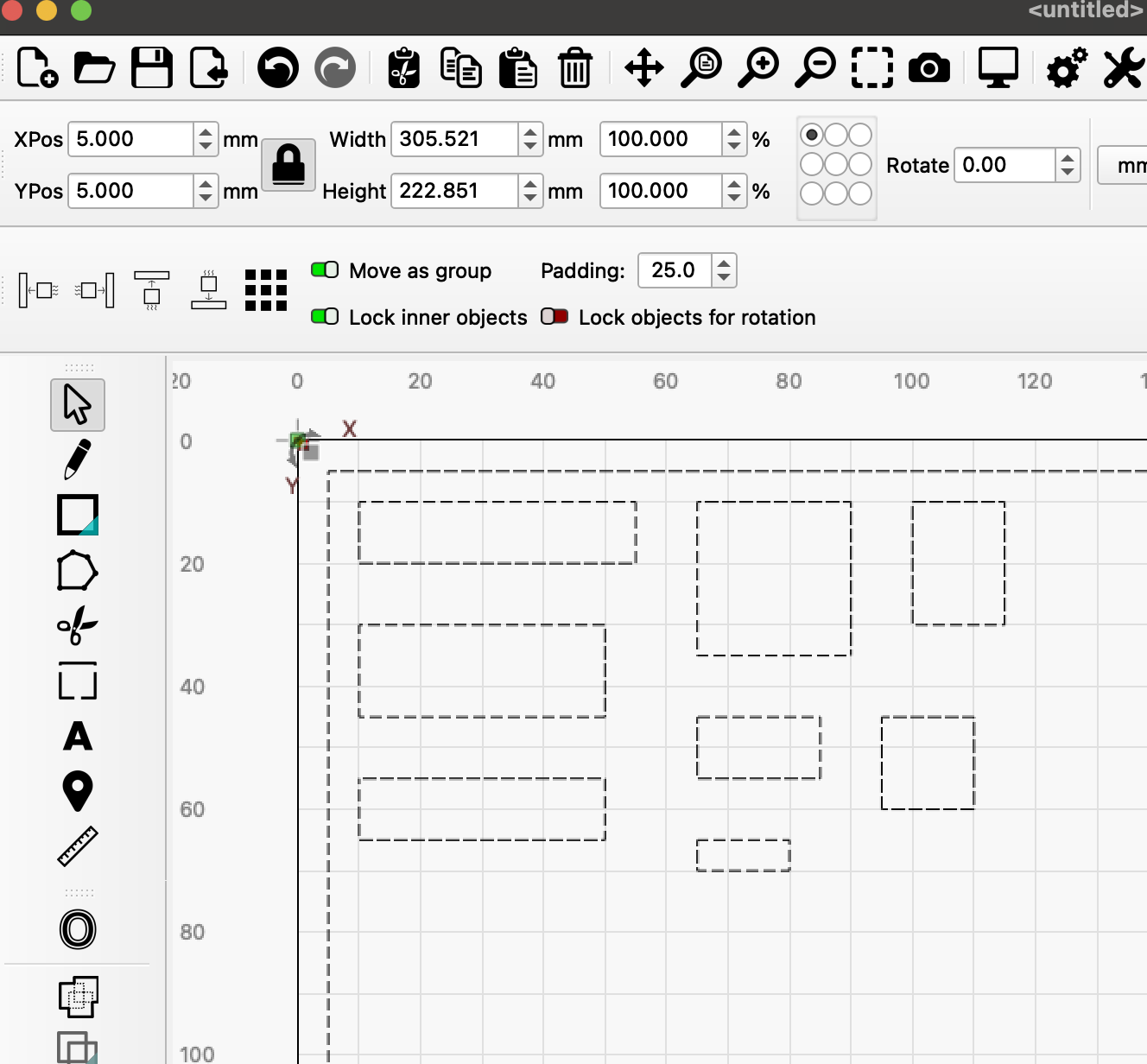
Task: Click the Height percentage field
Action: click(x=660, y=191)
